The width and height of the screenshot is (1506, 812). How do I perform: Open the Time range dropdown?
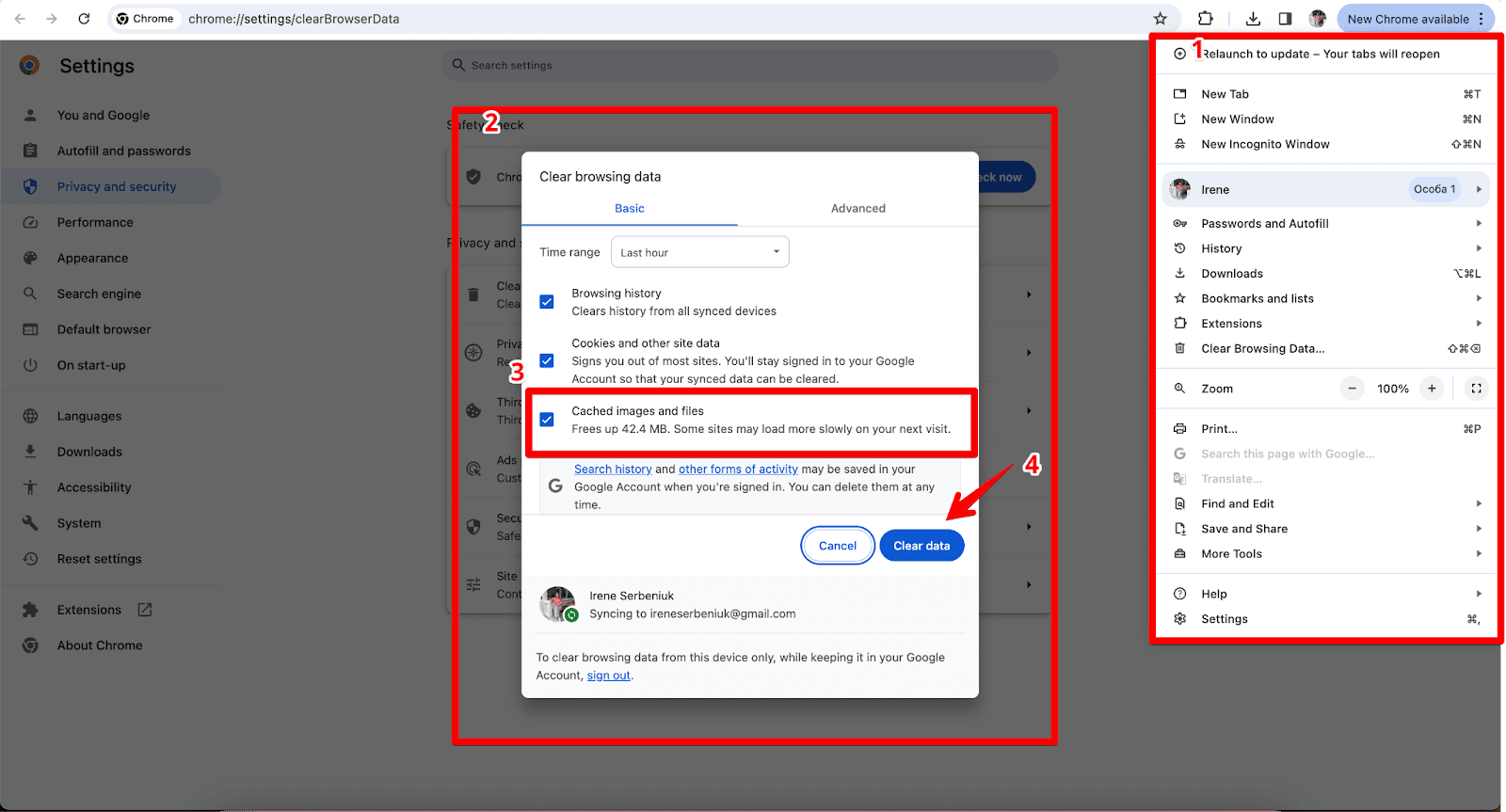point(699,252)
